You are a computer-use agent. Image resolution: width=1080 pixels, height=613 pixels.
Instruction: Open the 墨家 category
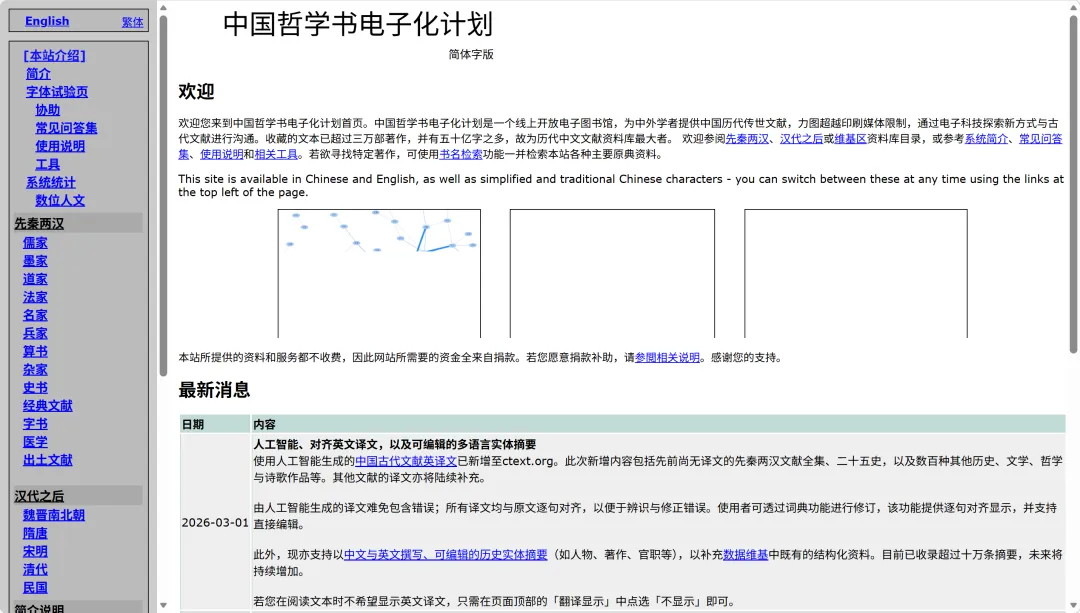pos(35,261)
